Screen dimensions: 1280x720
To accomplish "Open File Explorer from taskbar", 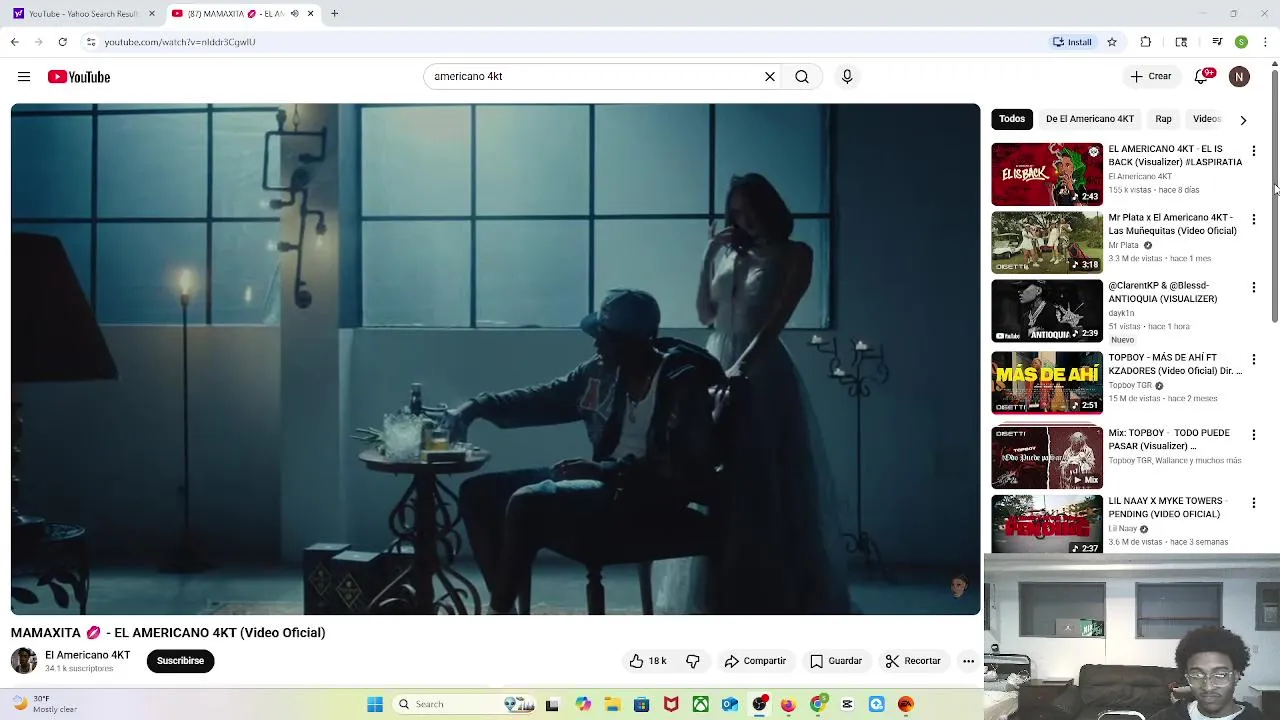I will pos(612,704).
